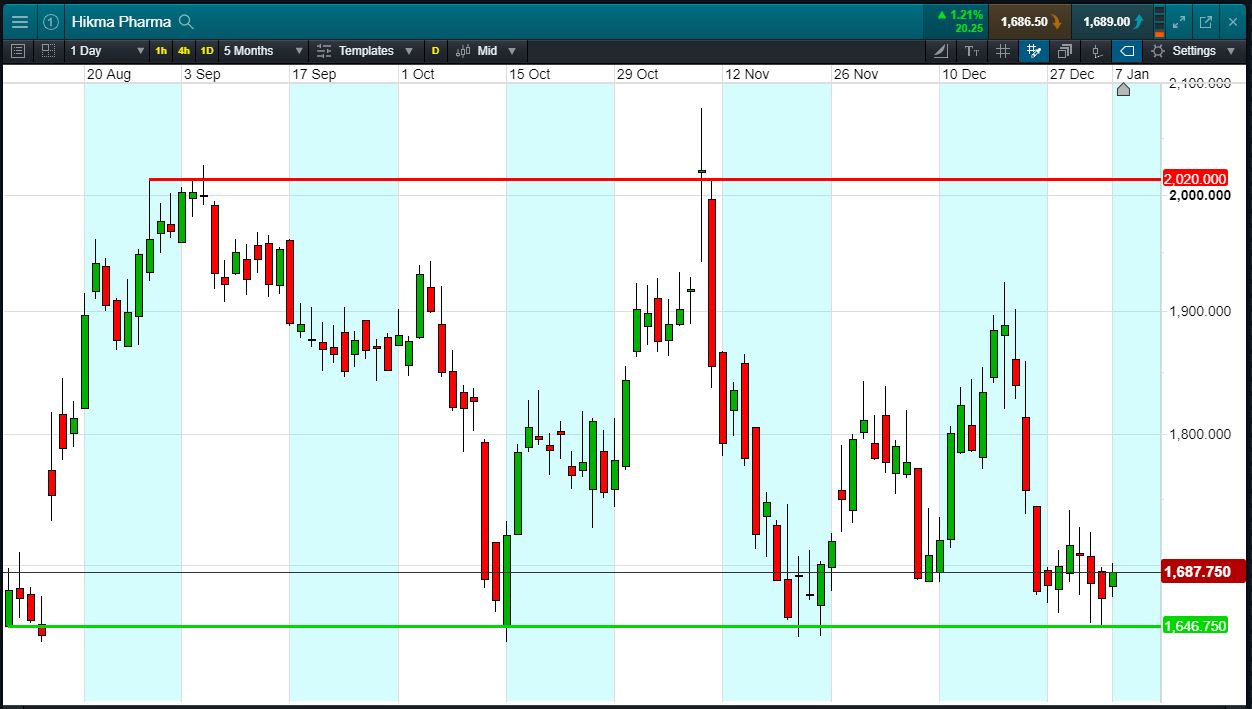1252x709 pixels.
Task: Click the red horizontal resistance line
Action: click(655, 180)
